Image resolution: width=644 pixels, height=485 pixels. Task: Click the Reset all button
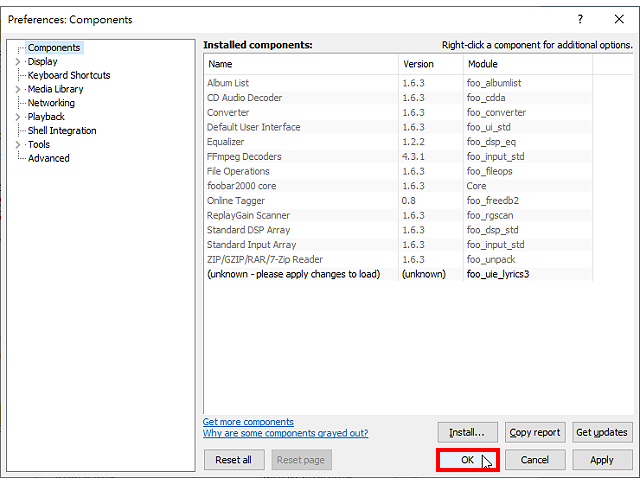pyautogui.click(x=234, y=460)
